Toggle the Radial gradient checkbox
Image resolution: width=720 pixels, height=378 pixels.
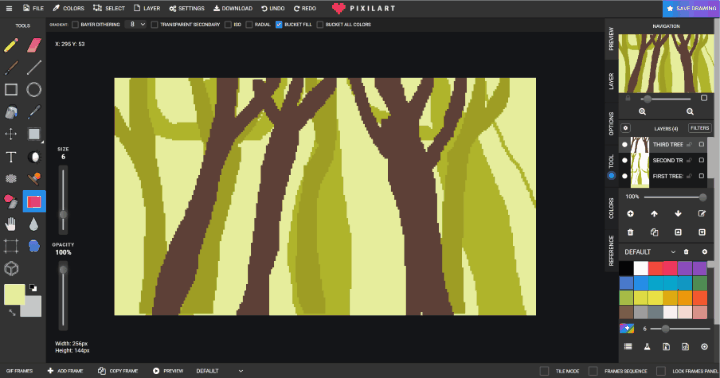[249, 24]
